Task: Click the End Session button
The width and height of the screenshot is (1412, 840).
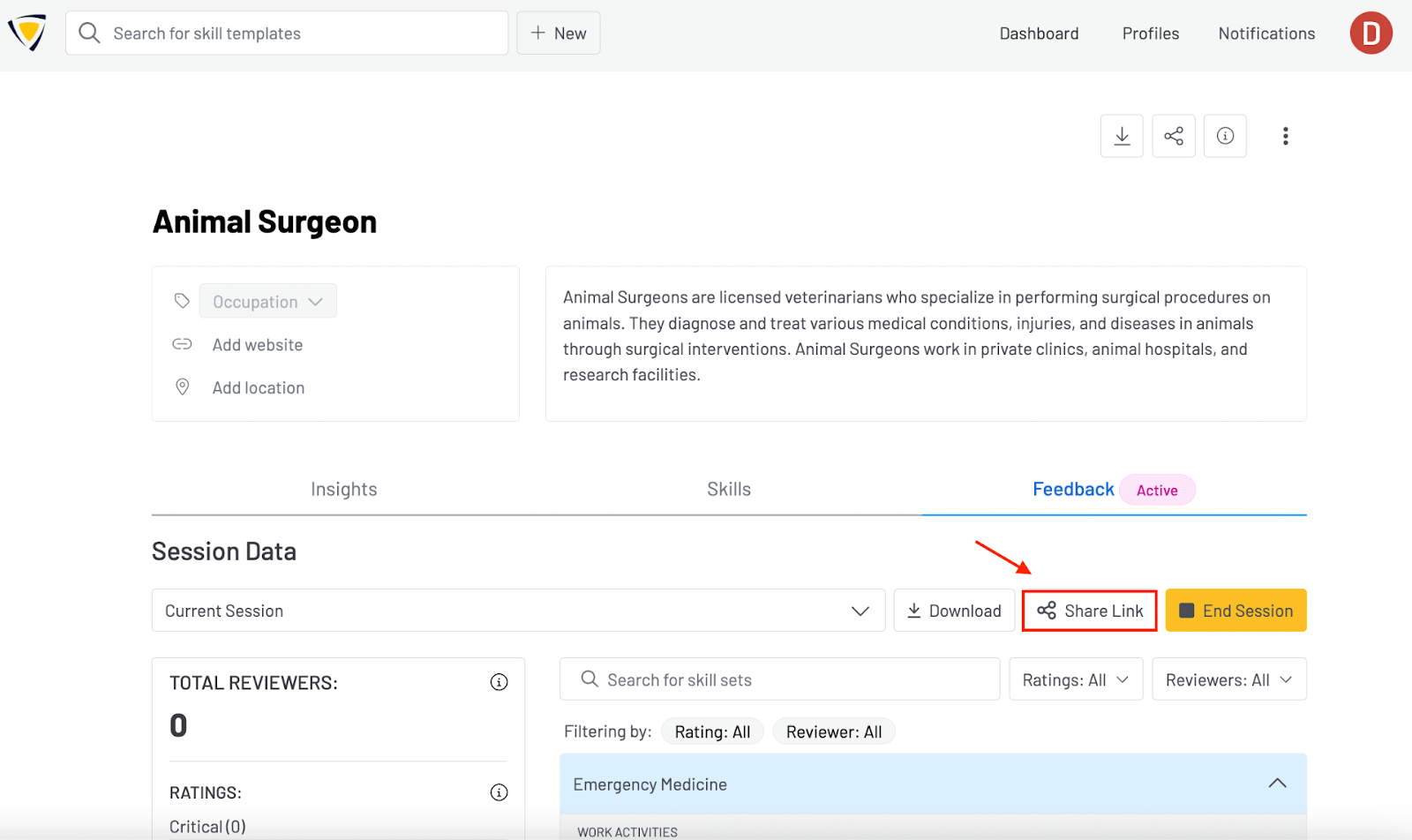Action: tap(1235, 610)
